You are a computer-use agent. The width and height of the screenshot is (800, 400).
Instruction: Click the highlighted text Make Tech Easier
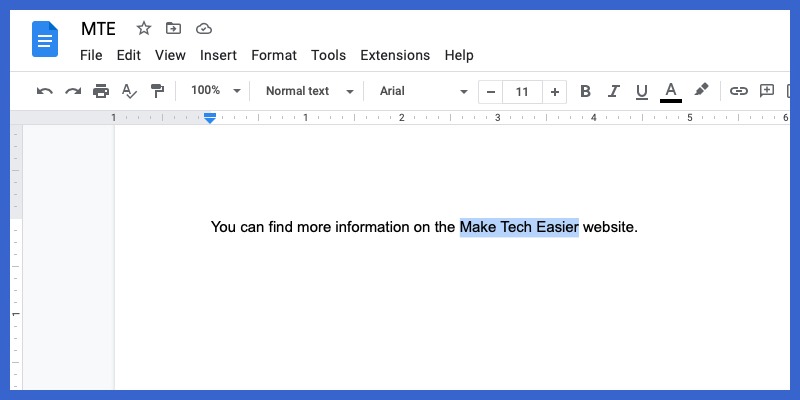(519, 227)
